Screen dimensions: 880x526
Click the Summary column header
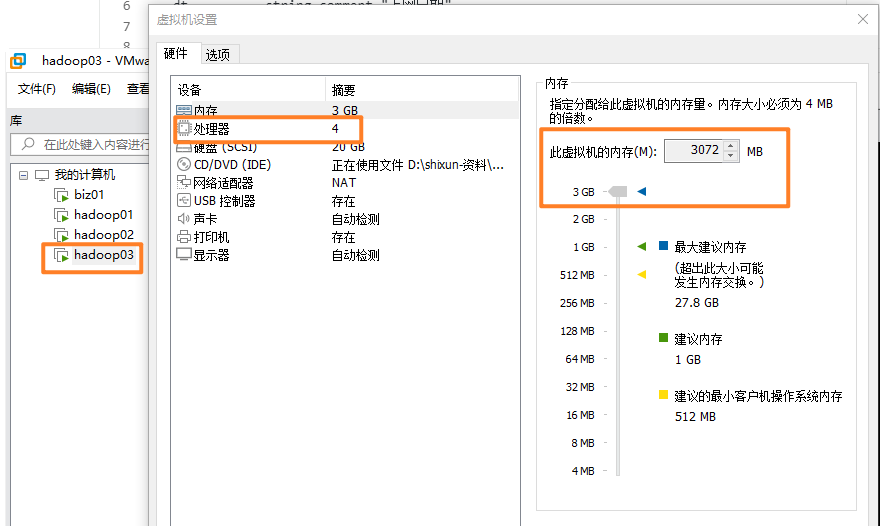(x=422, y=90)
